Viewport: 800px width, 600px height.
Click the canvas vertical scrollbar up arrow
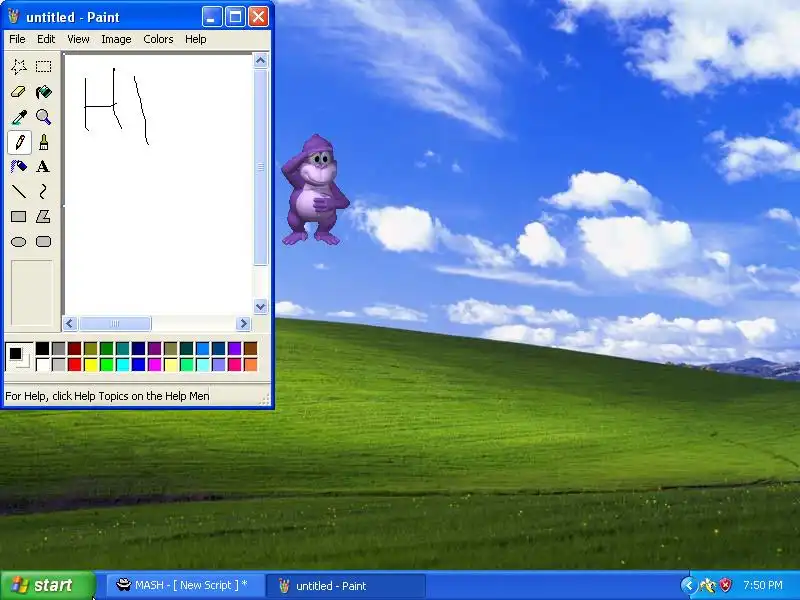tap(261, 61)
